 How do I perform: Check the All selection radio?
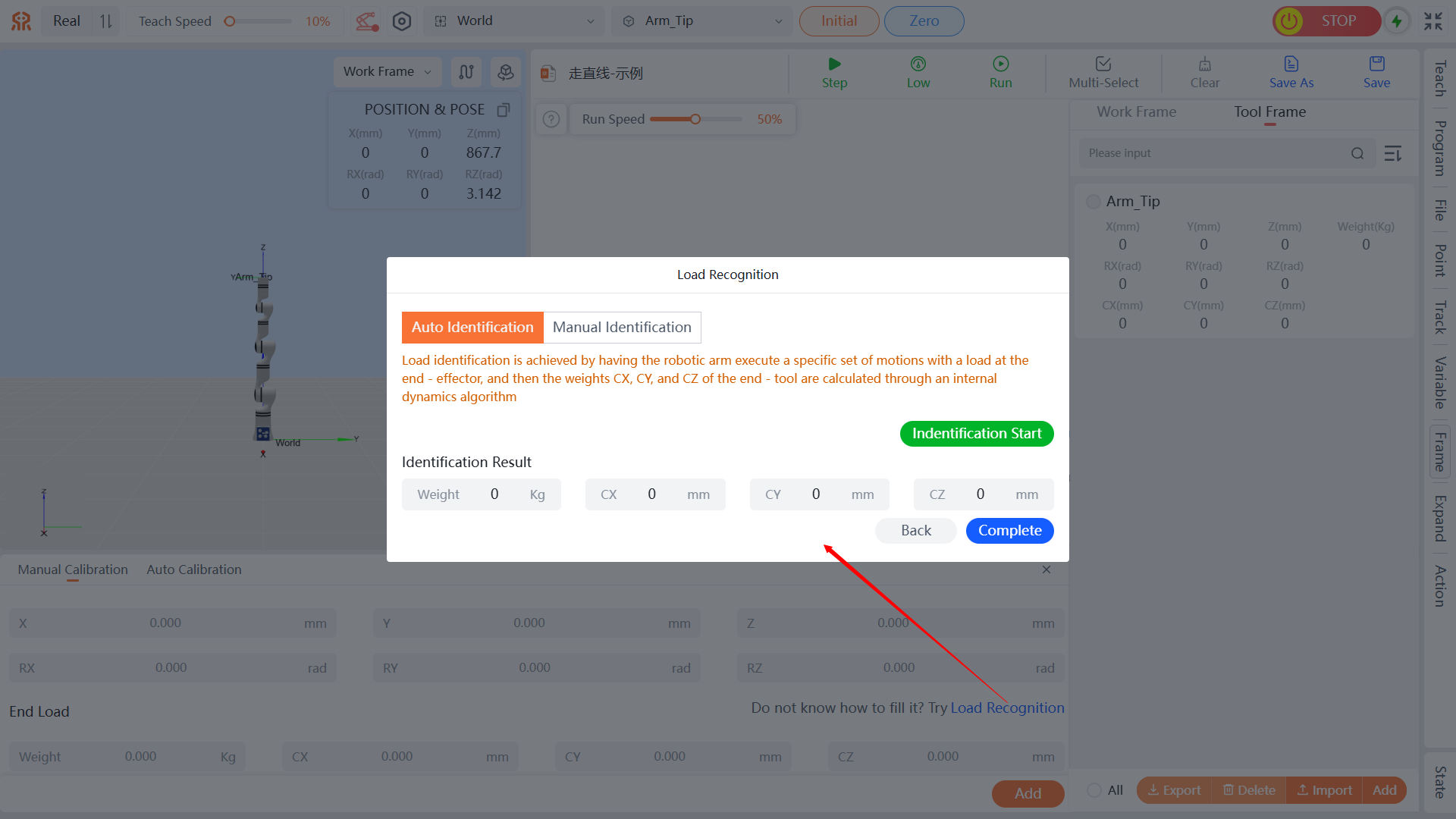pos(1094,790)
